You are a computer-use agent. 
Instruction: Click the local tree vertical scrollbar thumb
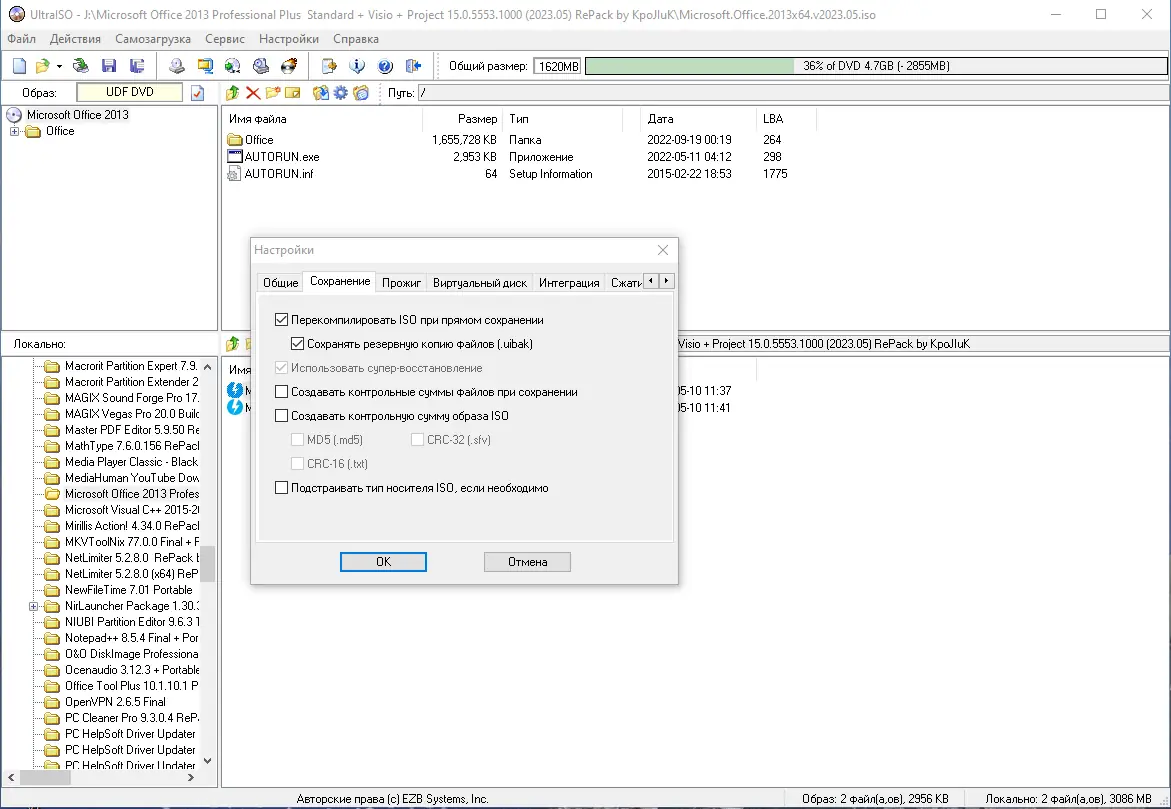tap(208, 564)
